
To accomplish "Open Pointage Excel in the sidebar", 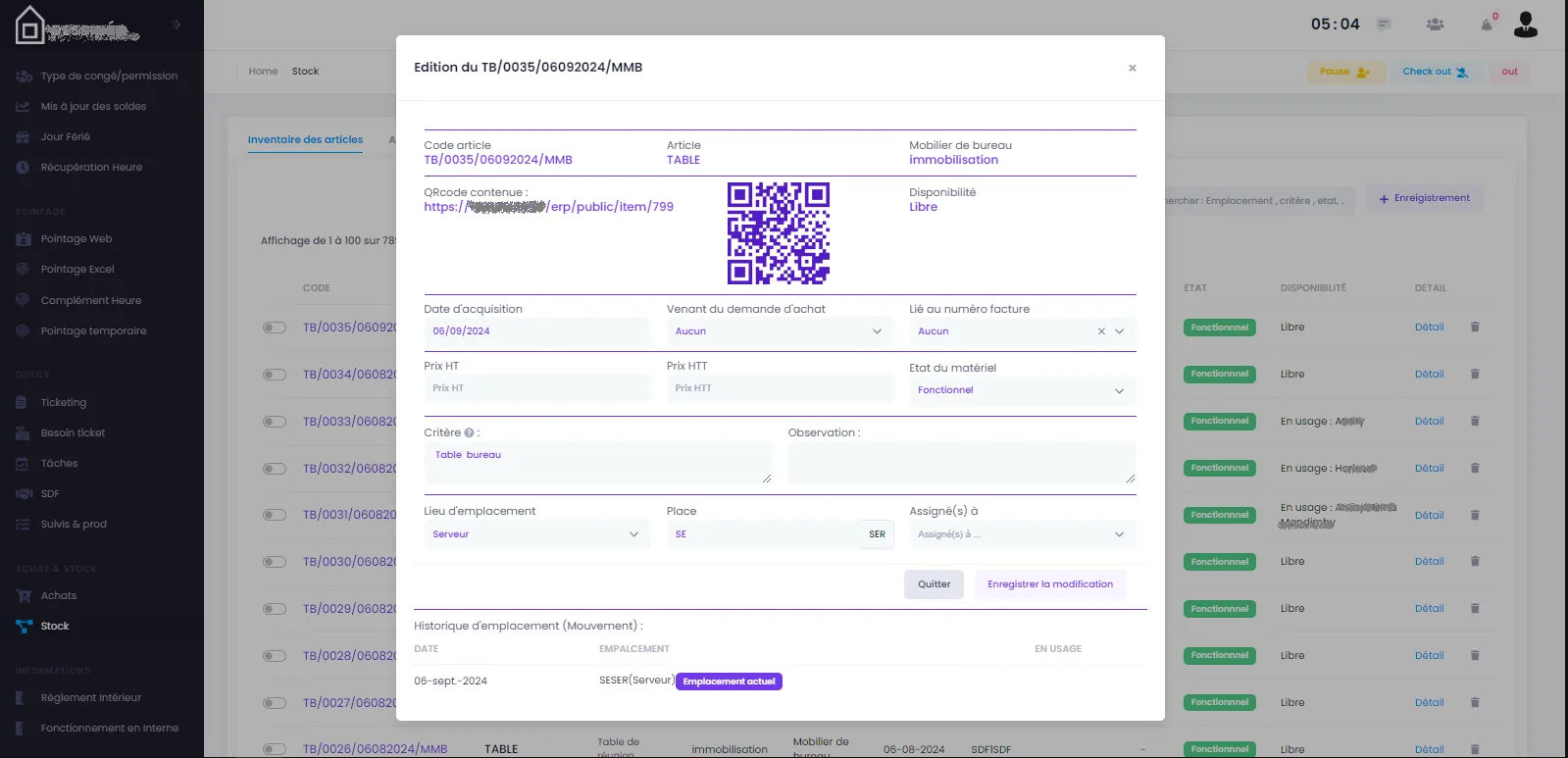I will point(77,269).
